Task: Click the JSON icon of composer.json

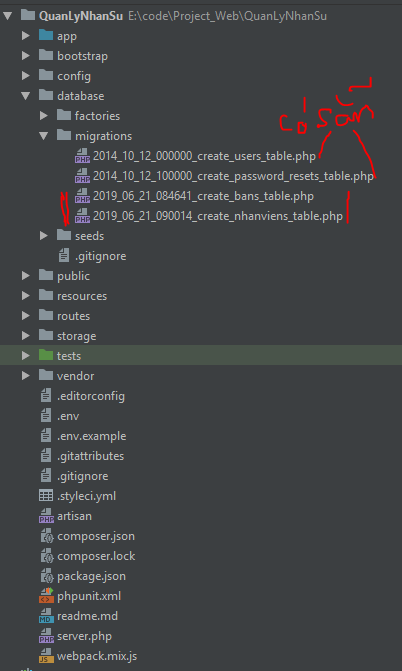Action: pos(46,536)
